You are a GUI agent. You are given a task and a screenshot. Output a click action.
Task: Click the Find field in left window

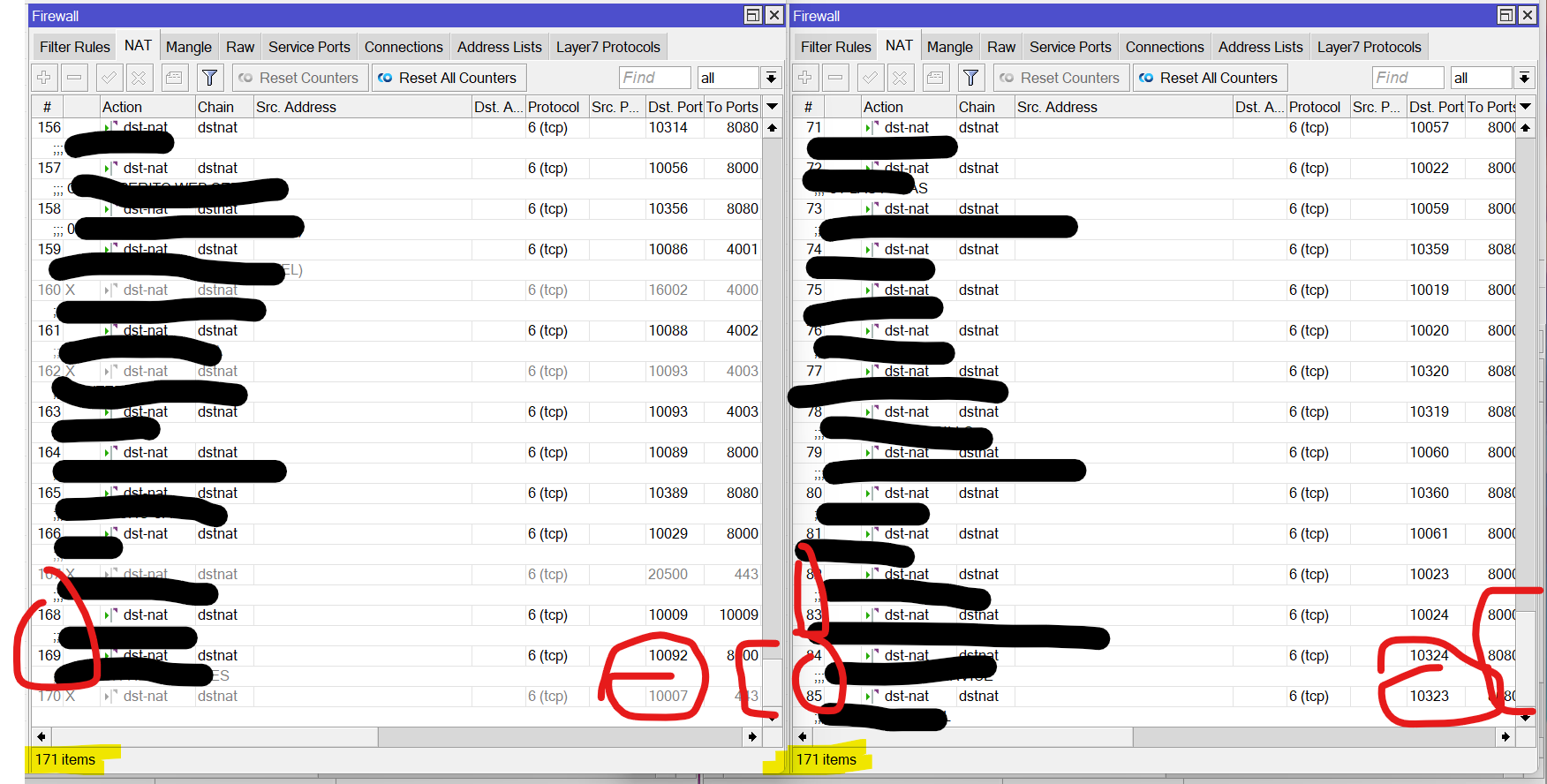coord(654,78)
